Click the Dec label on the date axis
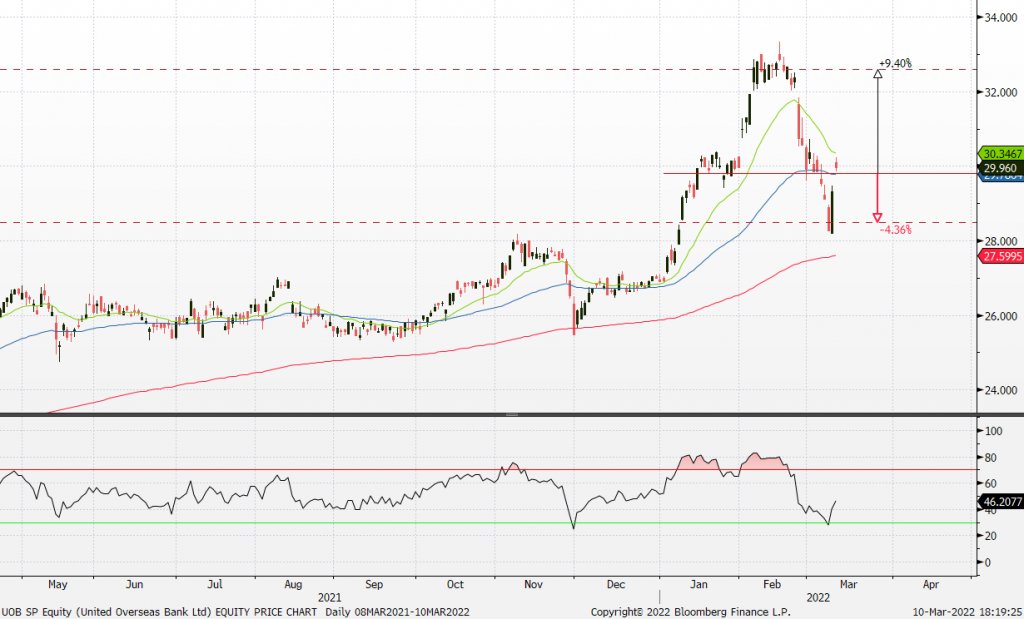Screen dimensions: 1024x619 (x=616, y=584)
